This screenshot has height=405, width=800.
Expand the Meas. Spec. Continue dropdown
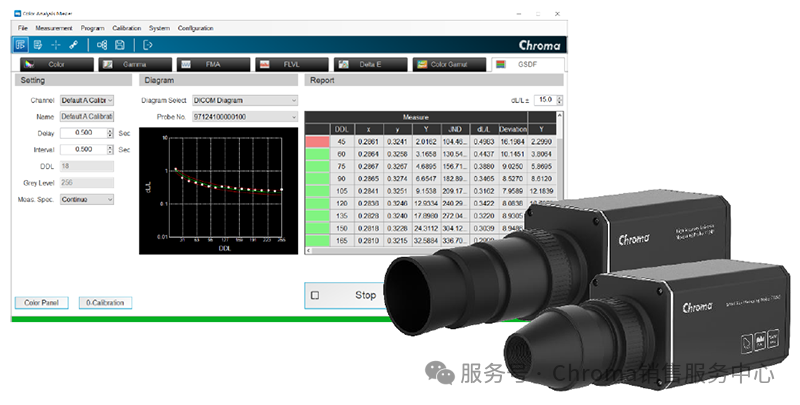click(x=87, y=199)
